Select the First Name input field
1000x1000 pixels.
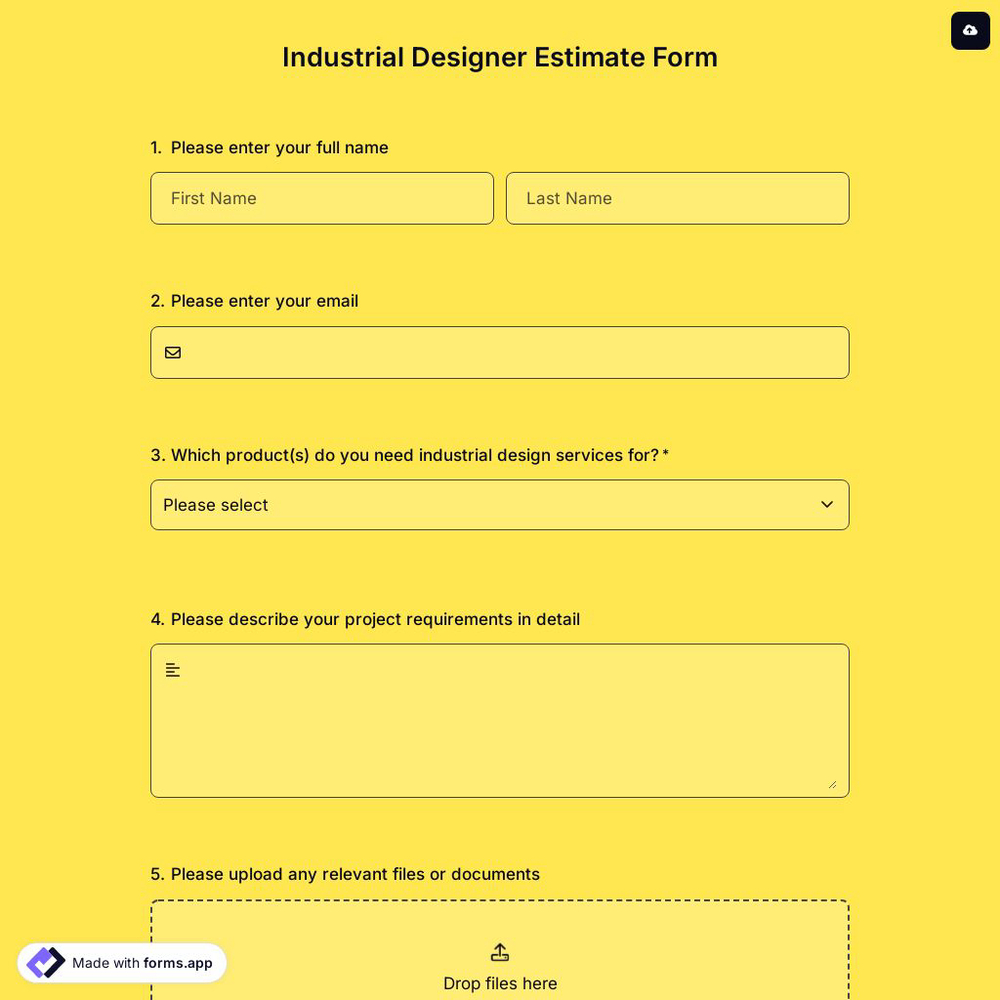click(322, 198)
